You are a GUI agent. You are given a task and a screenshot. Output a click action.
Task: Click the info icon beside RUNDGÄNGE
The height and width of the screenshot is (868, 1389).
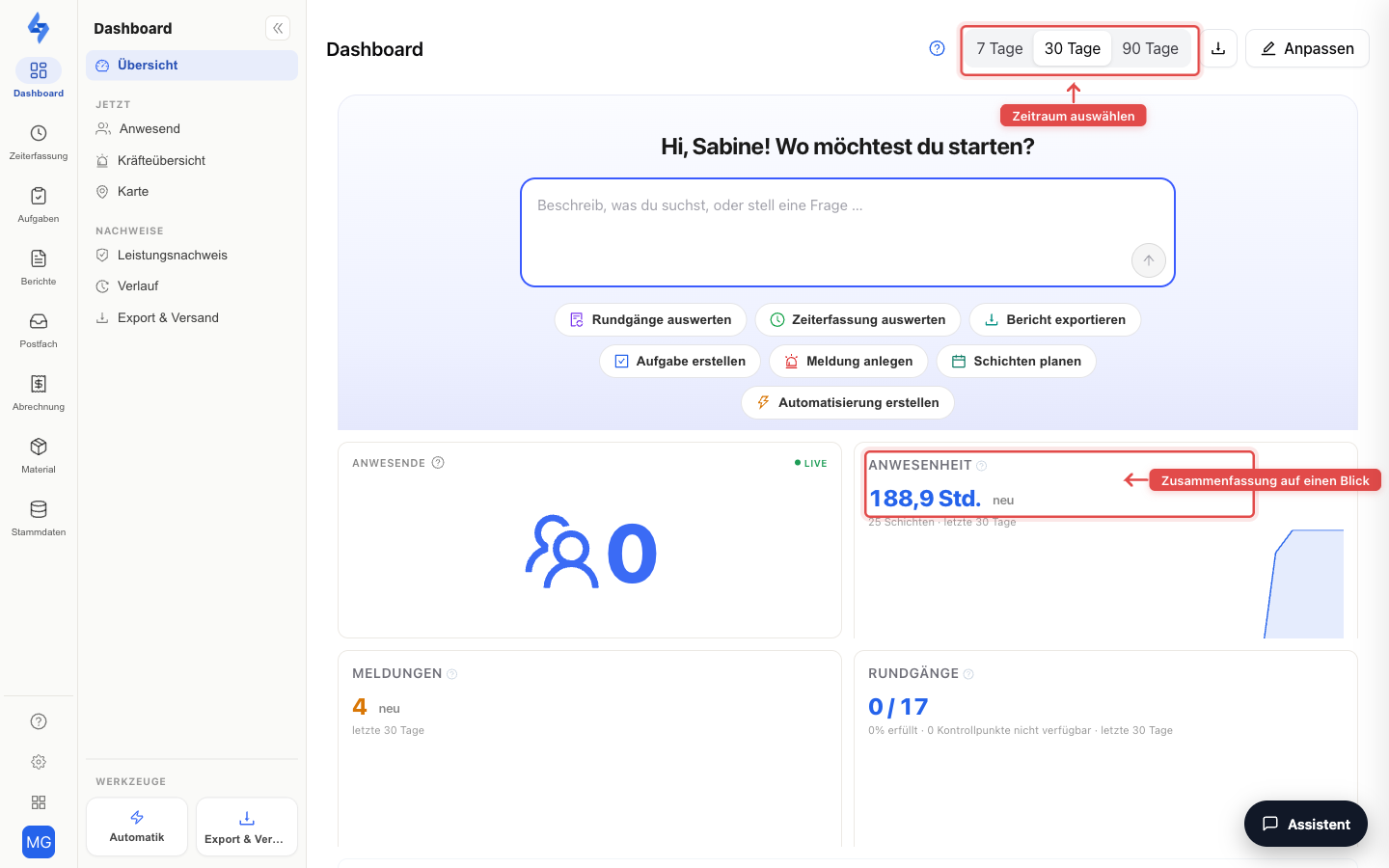[x=968, y=674]
